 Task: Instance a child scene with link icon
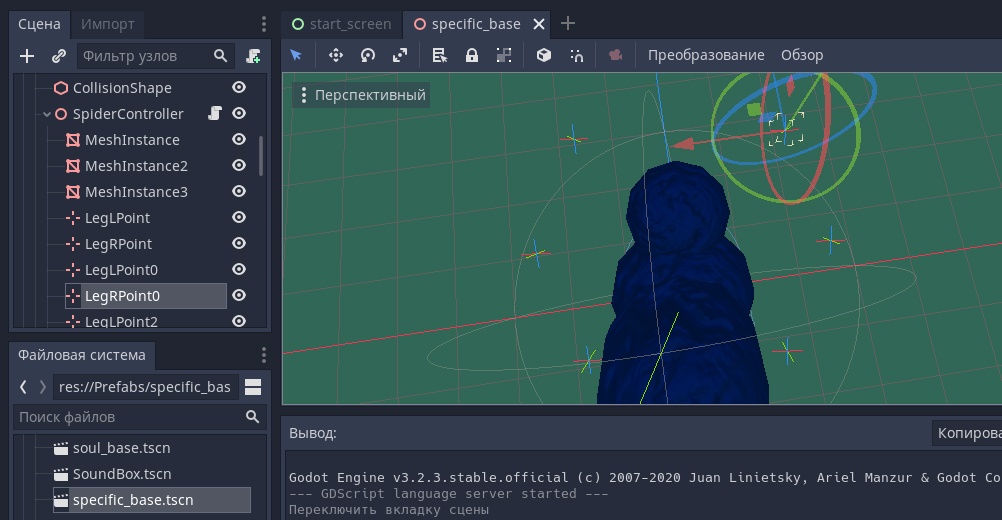click(x=59, y=56)
